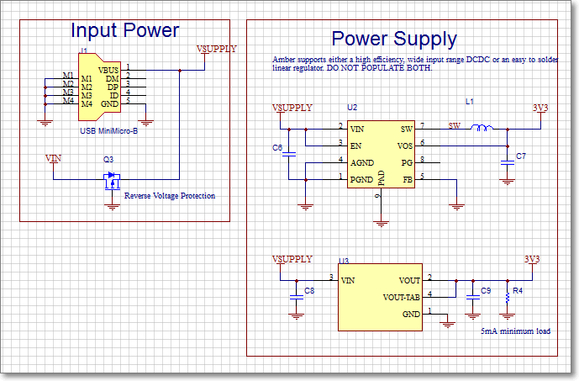
Task: Select the Q3 MOSFET symbol
Action: pos(112,181)
